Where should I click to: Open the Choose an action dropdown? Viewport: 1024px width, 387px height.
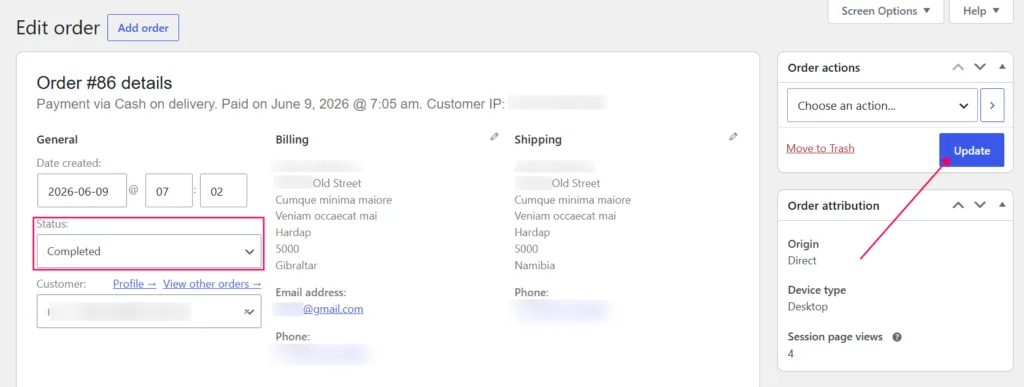882,106
